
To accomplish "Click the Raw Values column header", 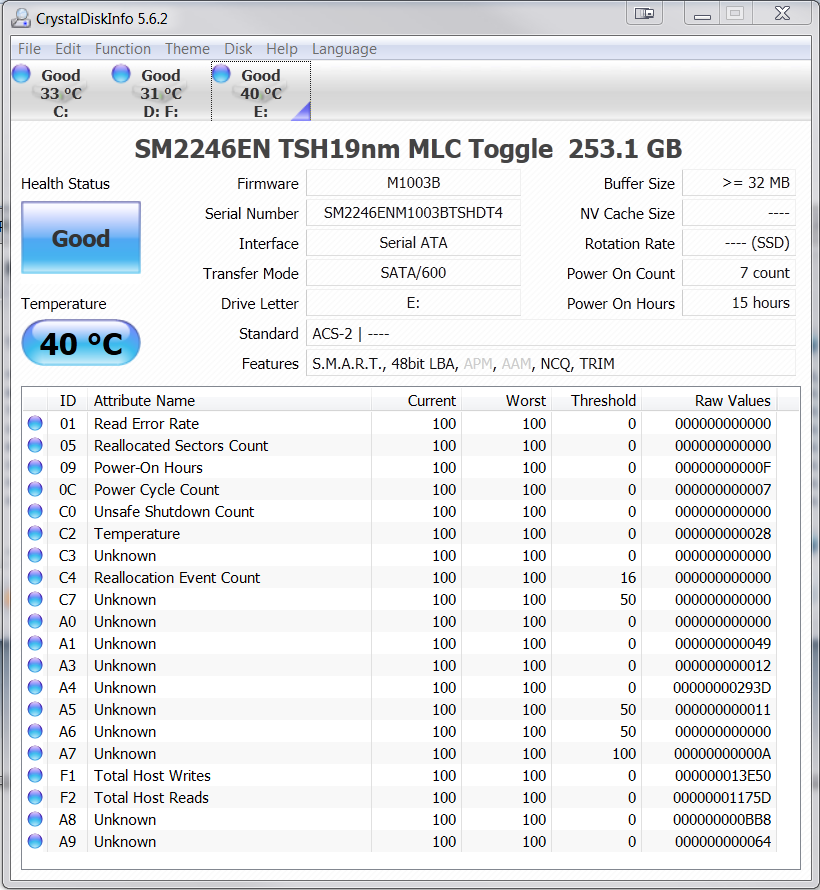I will pyautogui.click(x=732, y=400).
